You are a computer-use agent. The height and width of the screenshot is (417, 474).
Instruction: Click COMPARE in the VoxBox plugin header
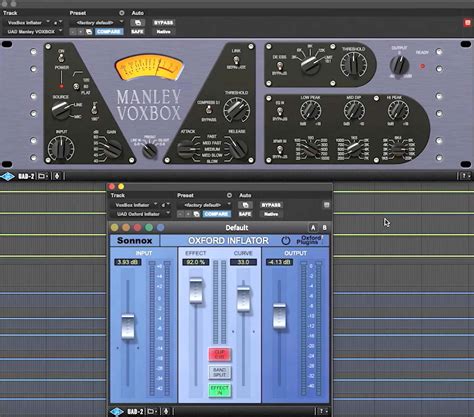click(x=109, y=32)
